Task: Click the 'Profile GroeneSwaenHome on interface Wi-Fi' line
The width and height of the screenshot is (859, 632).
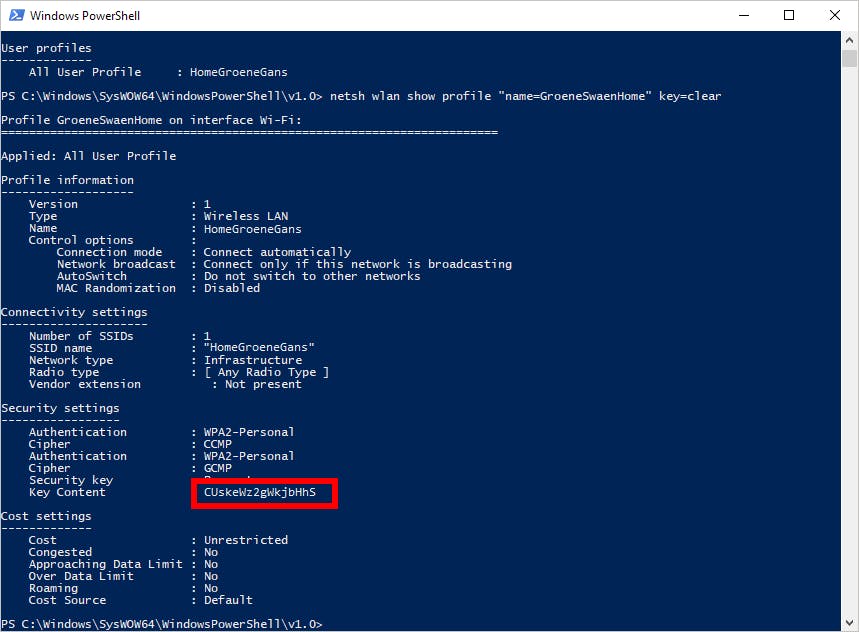Action: pyautogui.click(x=151, y=120)
